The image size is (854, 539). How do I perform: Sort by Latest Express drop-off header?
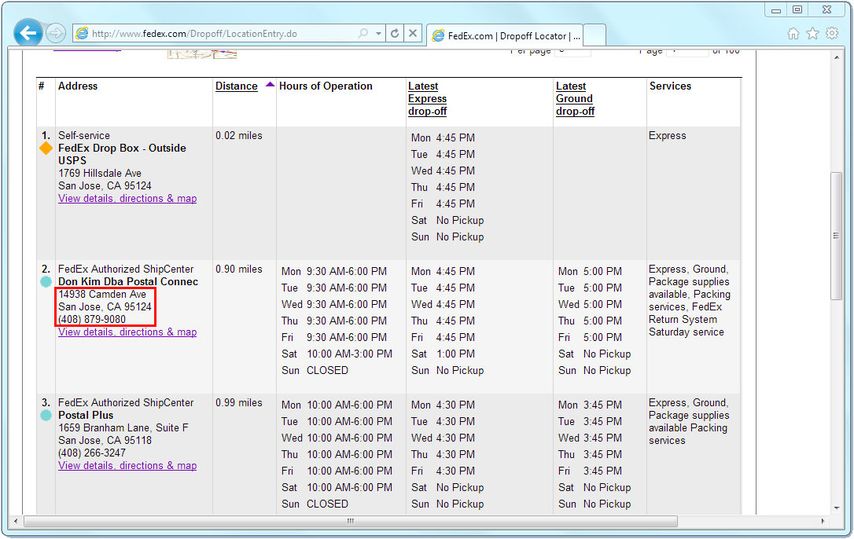[x=428, y=99]
